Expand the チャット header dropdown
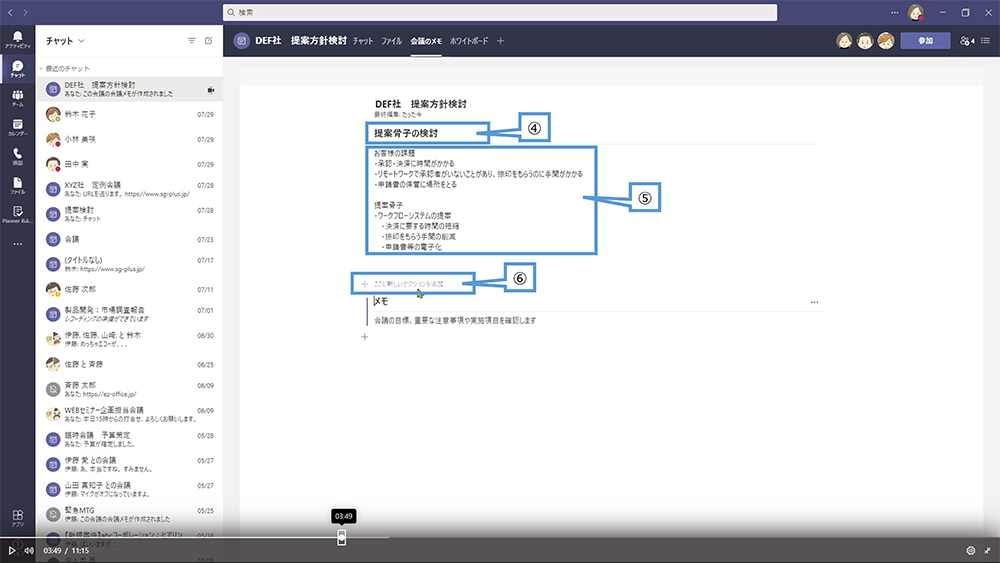Screen dimensions: 1000x563 pos(81,41)
